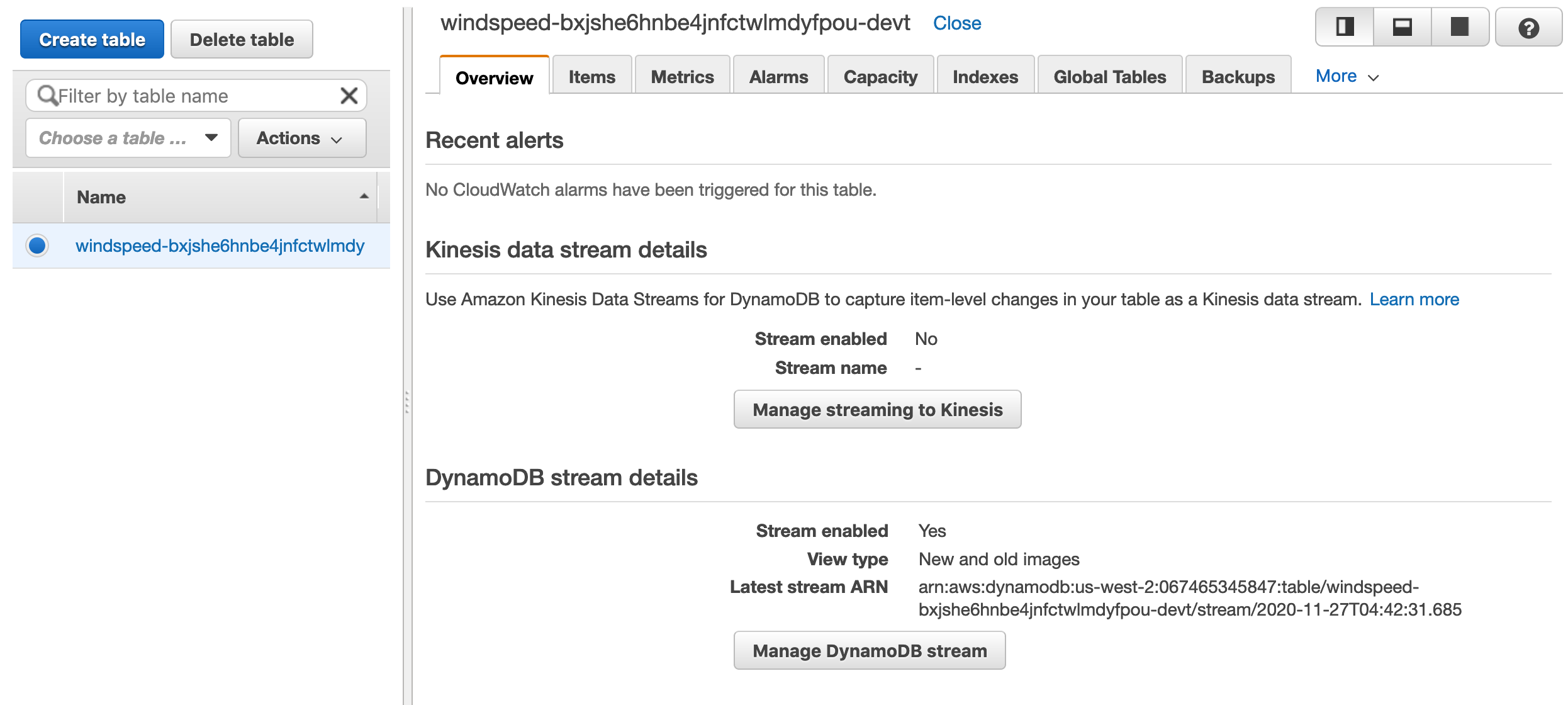
Task: Click the search magnifier icon in filter
Action: click(47, 96)
